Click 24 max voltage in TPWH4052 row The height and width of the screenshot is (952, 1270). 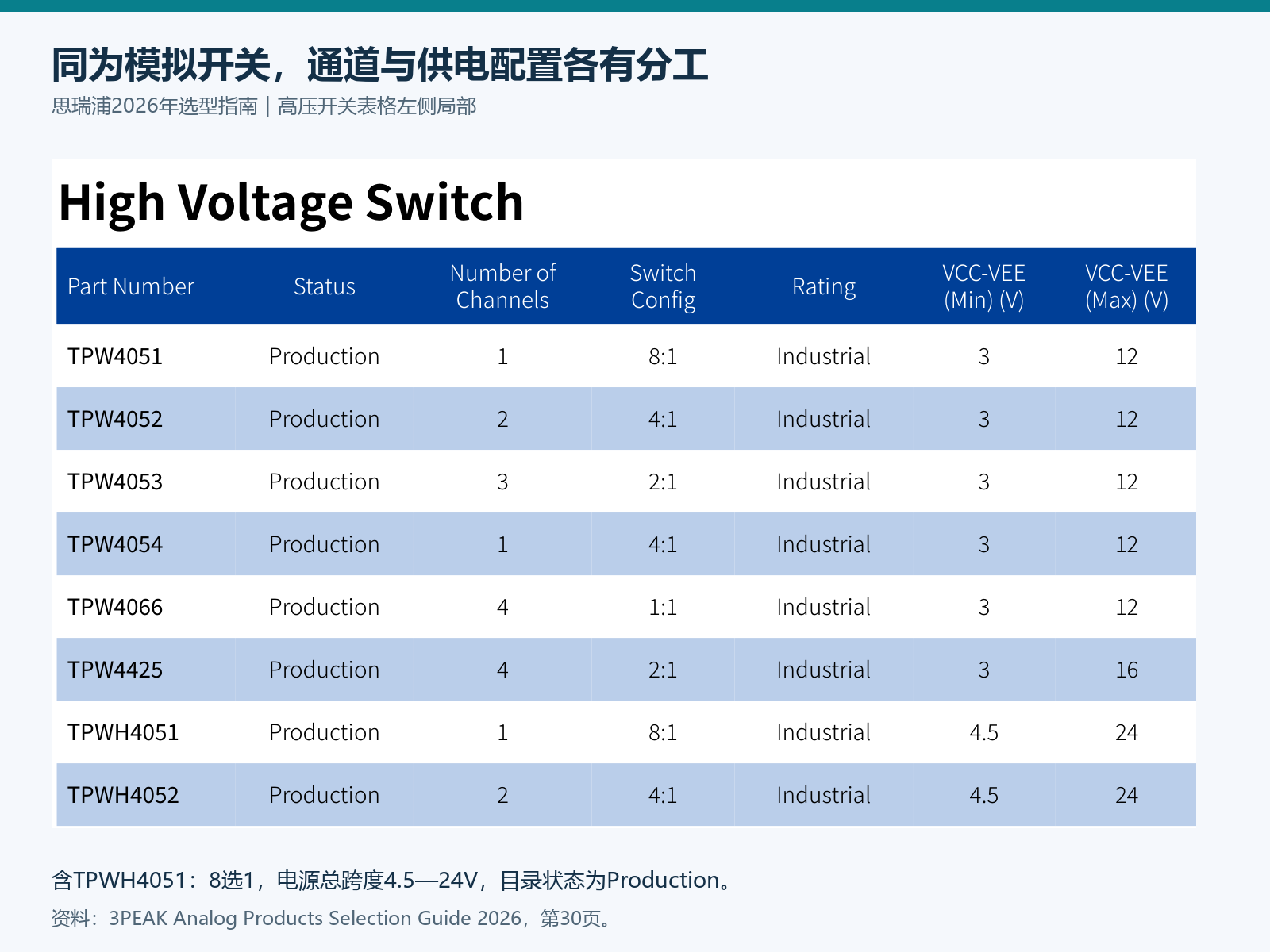1126,795
